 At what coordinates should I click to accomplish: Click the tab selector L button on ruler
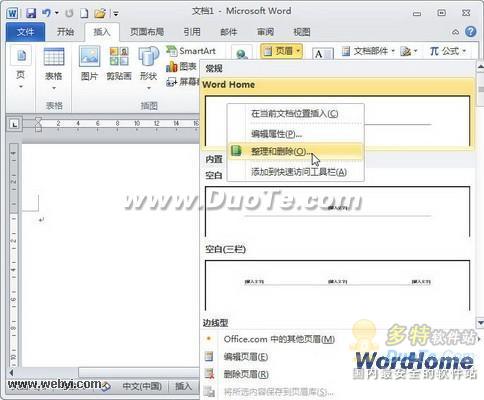point(14,125)
